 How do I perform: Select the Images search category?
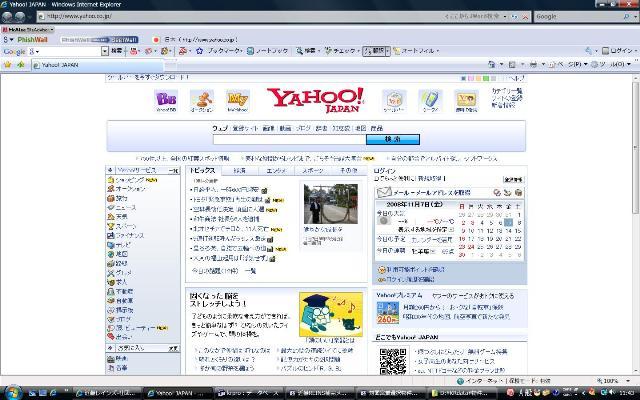click(268, 128)
